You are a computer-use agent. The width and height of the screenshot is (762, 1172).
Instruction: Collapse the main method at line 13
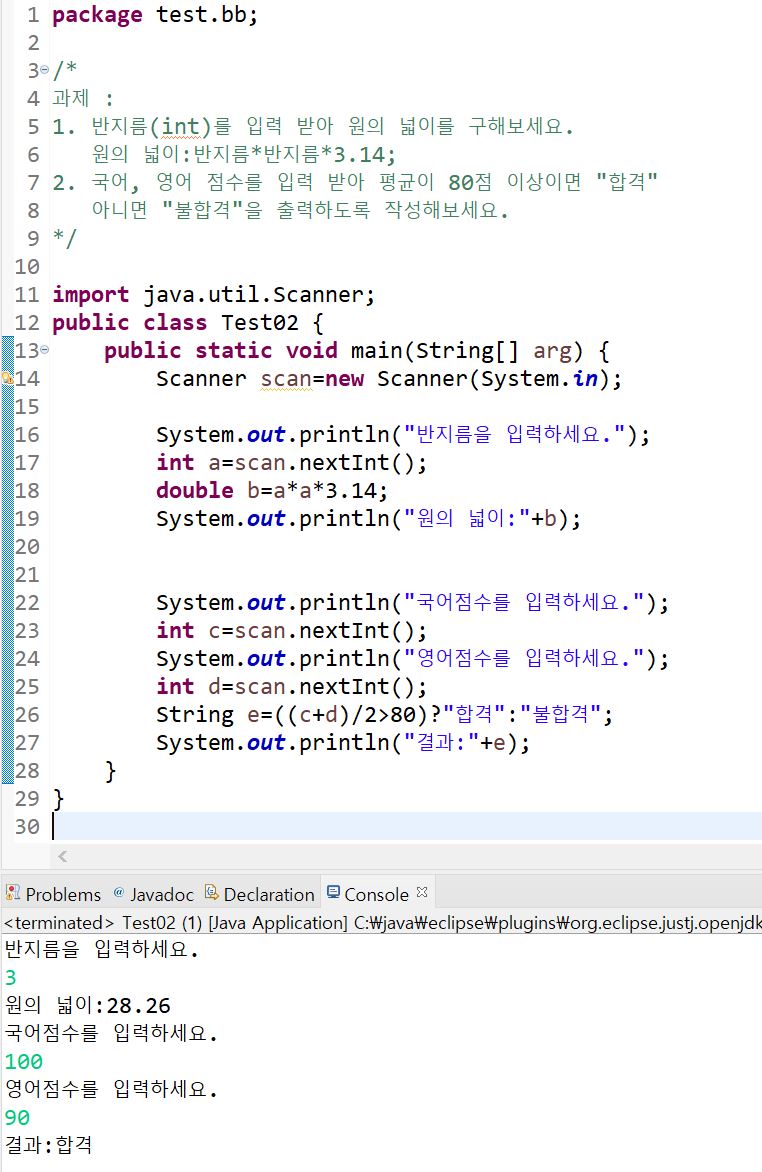[x=44, y=350]
